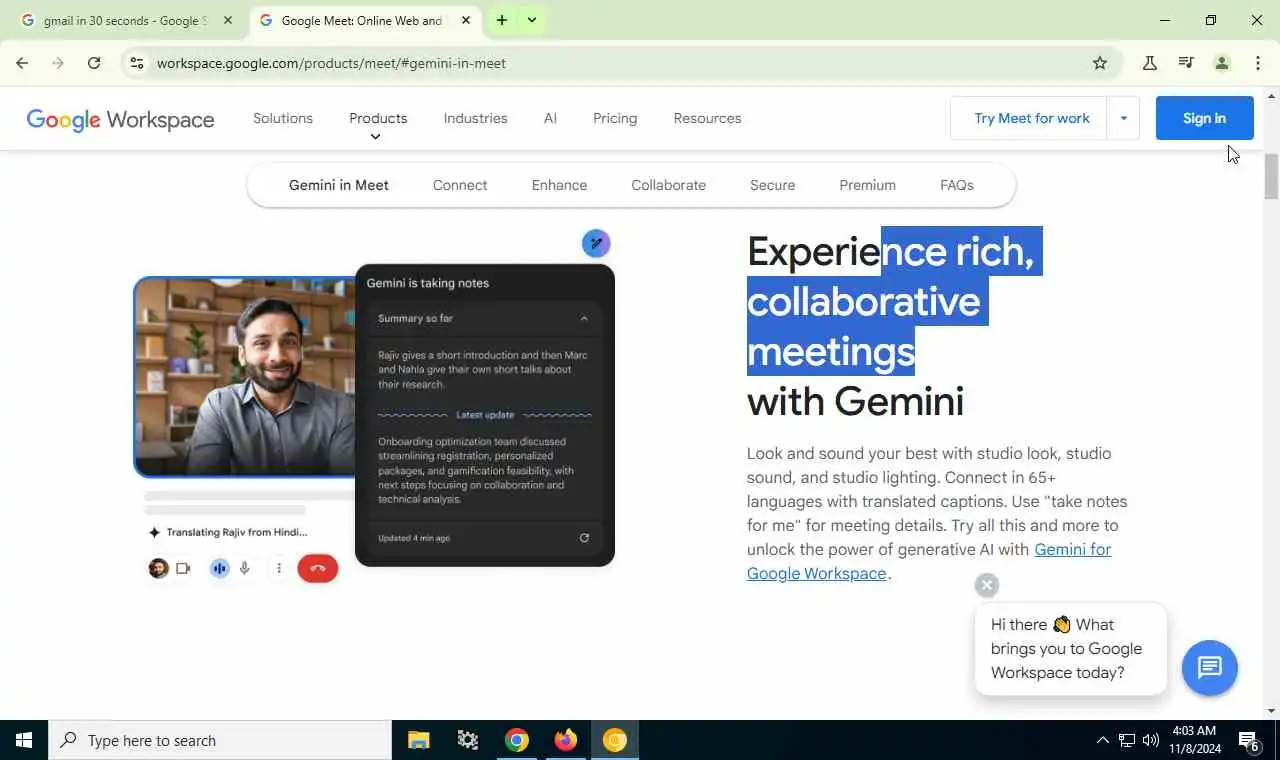Jump to the Collaborate section

click(668, 185)
